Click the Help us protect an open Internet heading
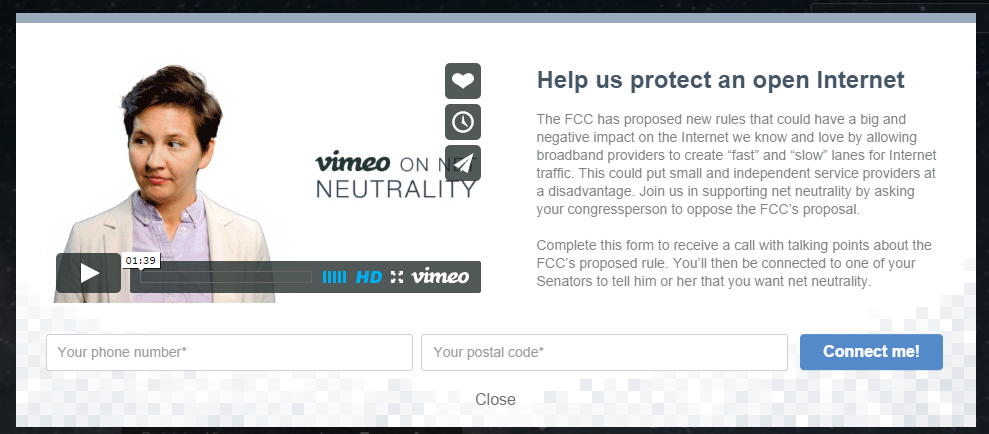 pyautogui.click(x=720, y=80)
